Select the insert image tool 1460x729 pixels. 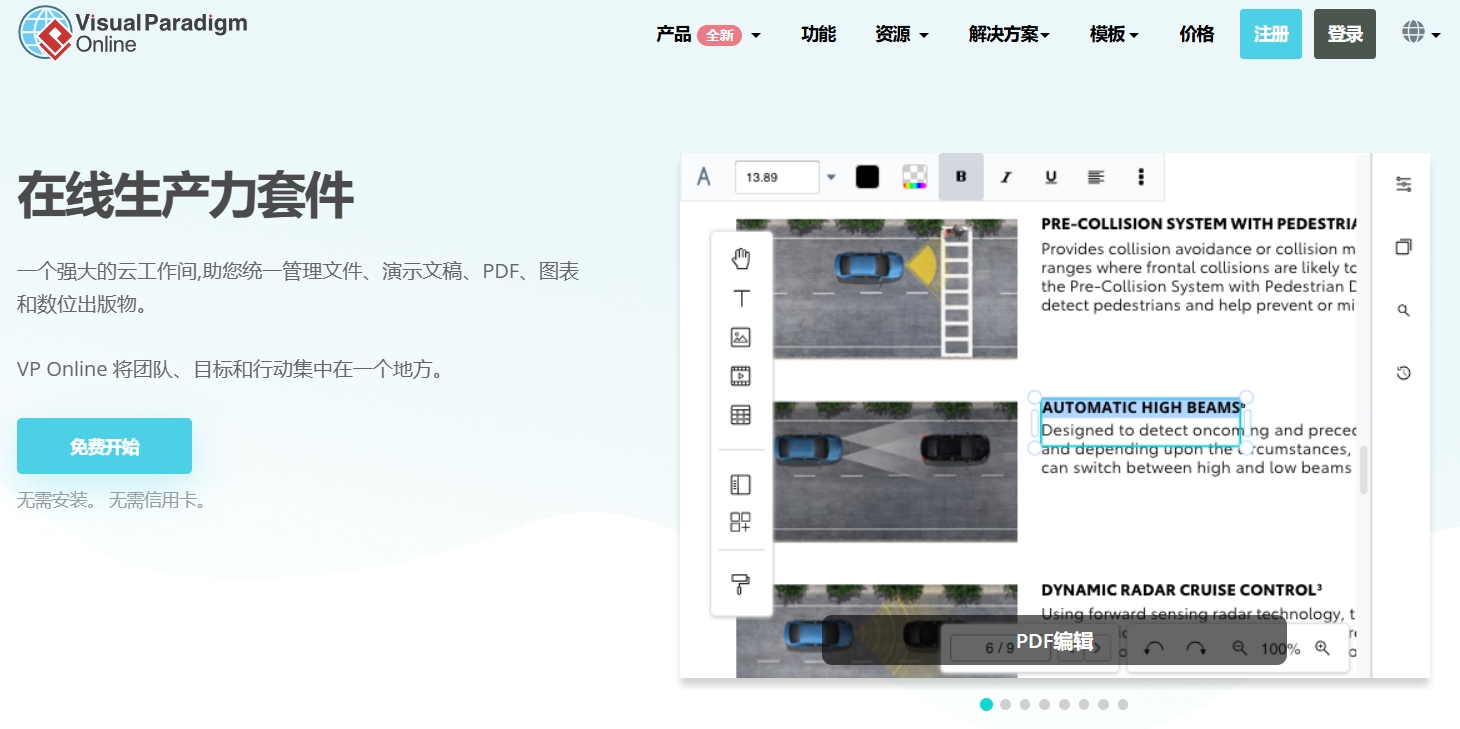[x=741, y=337]
